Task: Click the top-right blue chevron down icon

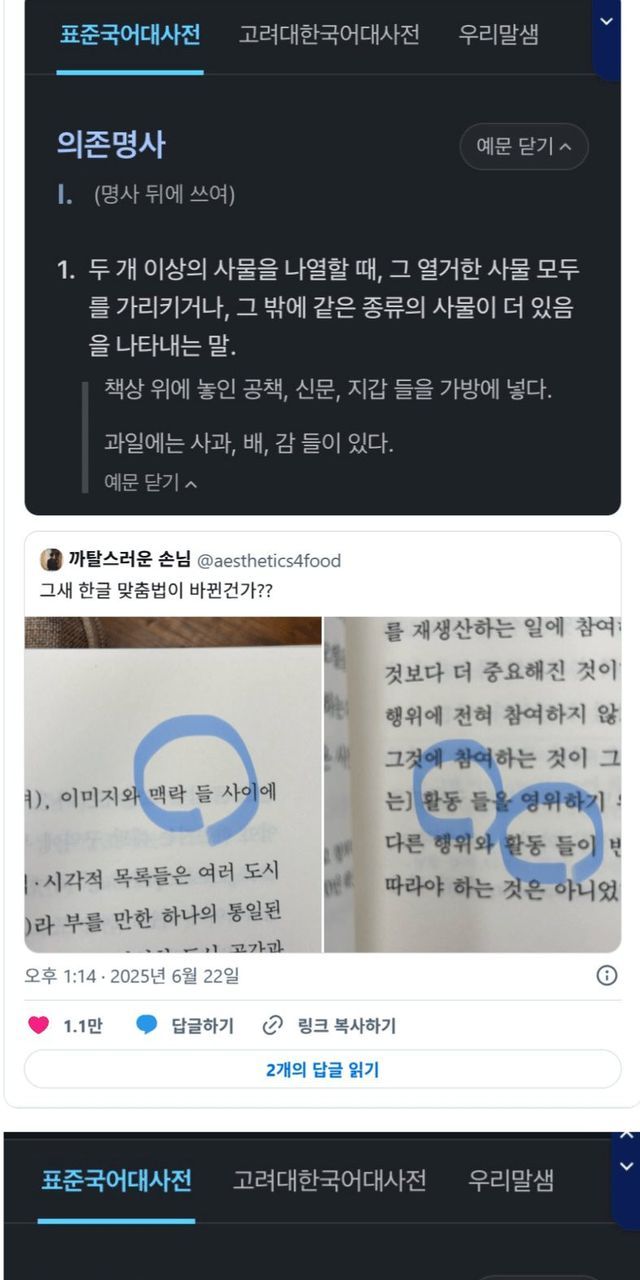Action: (606, 21)
